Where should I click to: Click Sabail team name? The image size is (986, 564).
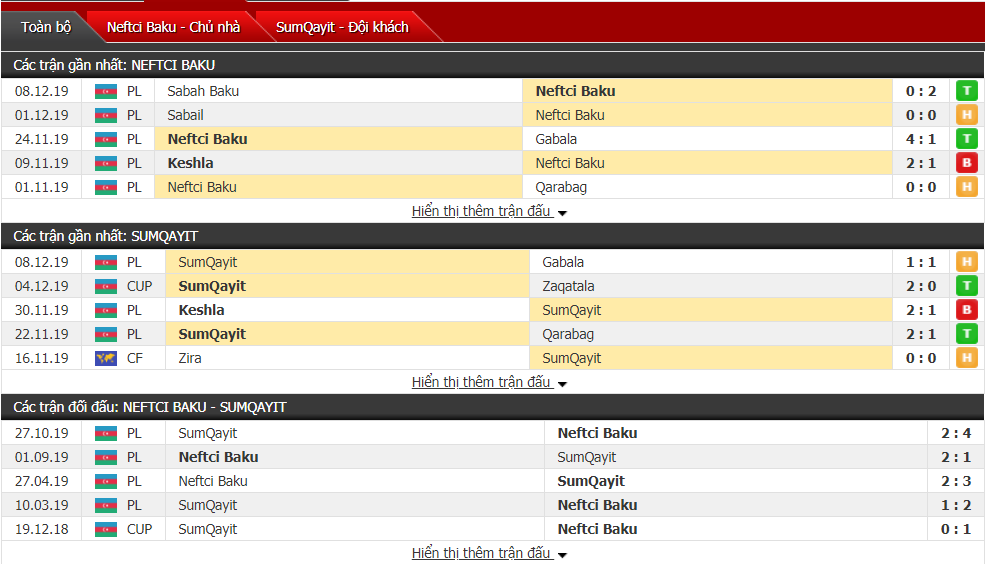(186, 115)
